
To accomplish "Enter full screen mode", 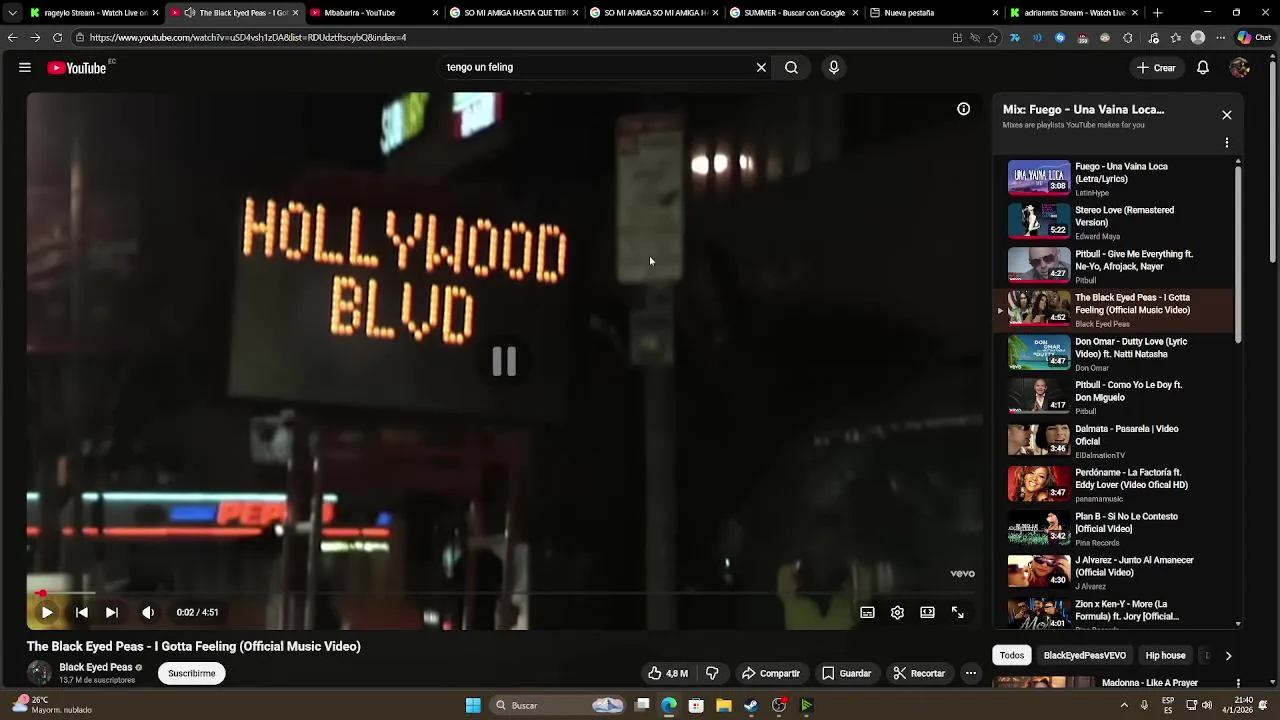I will tap(957, 612).
